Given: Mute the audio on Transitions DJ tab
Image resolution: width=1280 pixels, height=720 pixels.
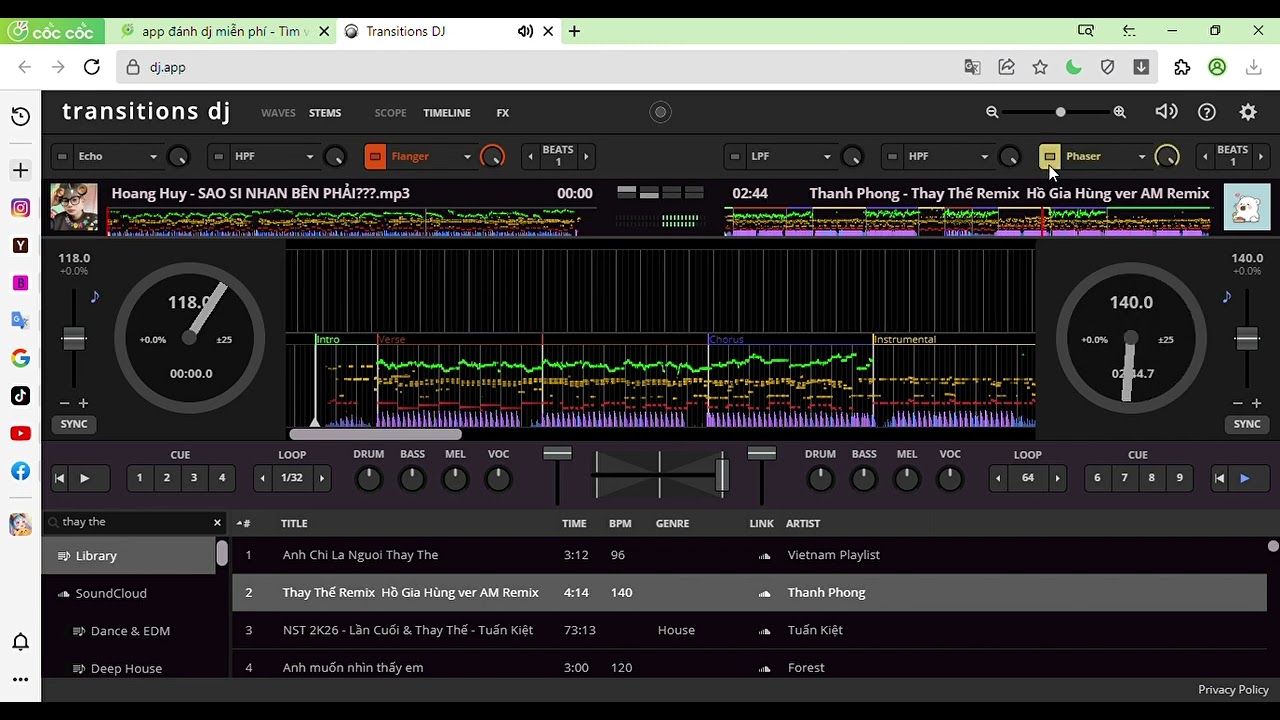Looking at the screenshot, I should tap(525, 31).
